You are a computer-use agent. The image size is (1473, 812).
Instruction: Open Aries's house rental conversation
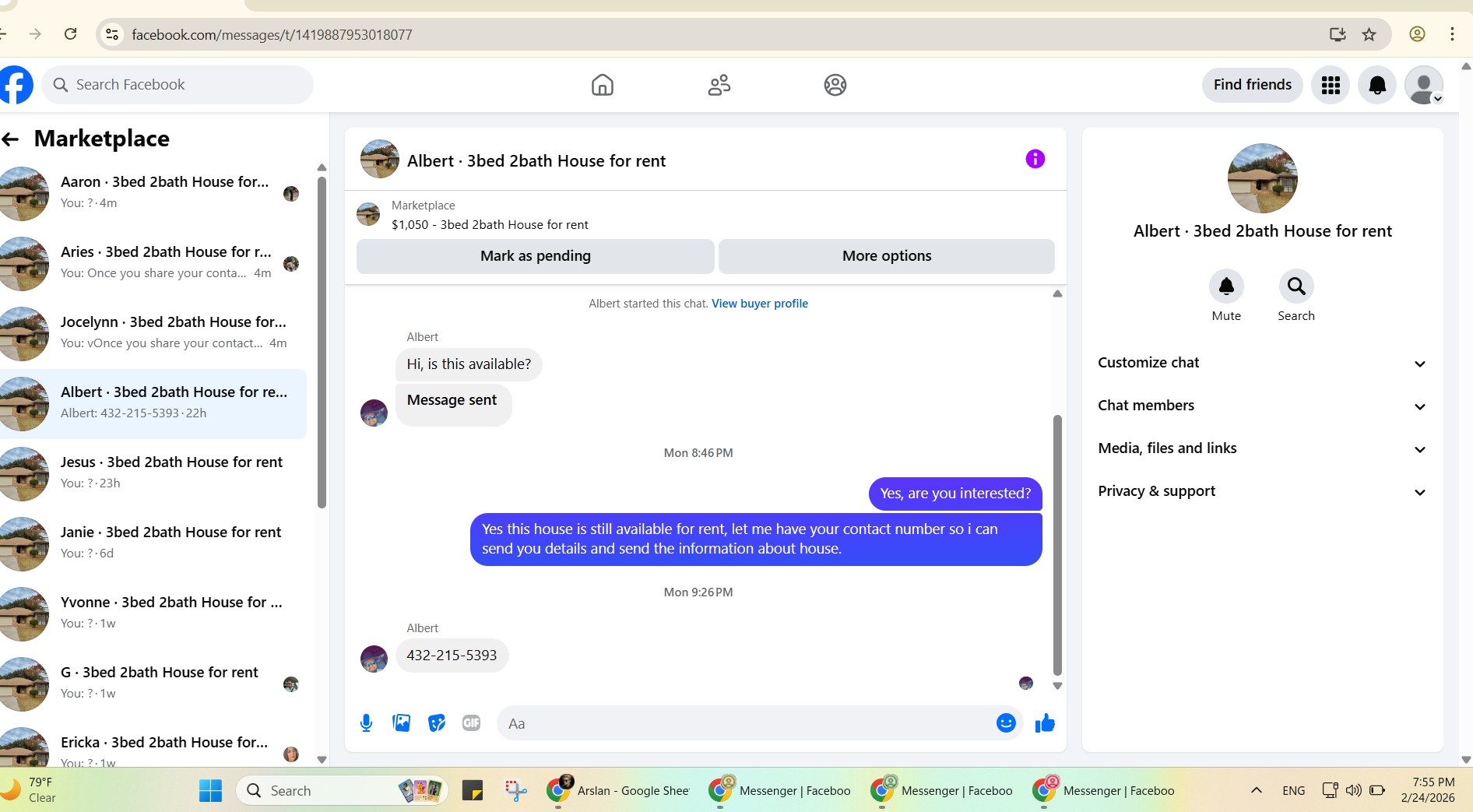point(153,263)
